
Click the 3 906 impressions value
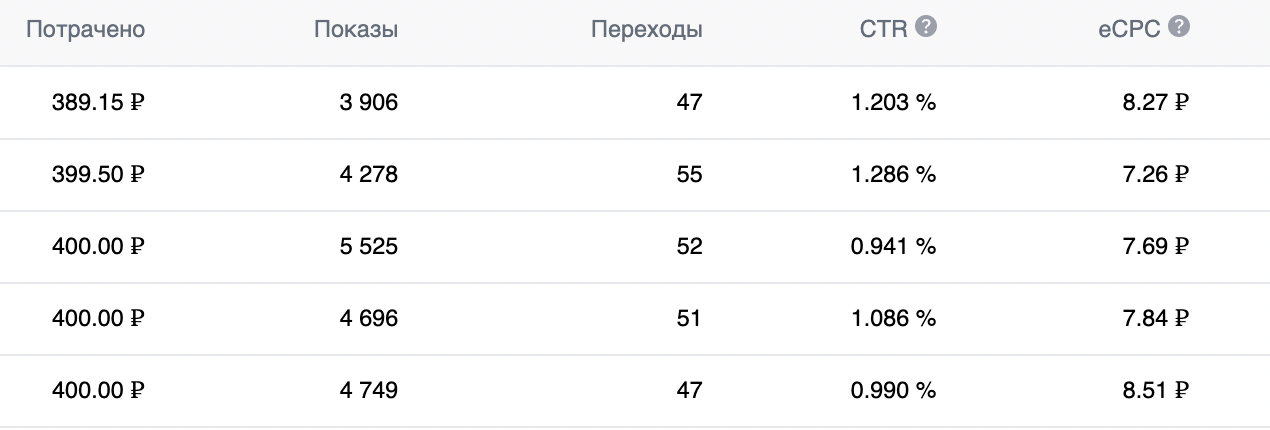click(x=370, y=102)
